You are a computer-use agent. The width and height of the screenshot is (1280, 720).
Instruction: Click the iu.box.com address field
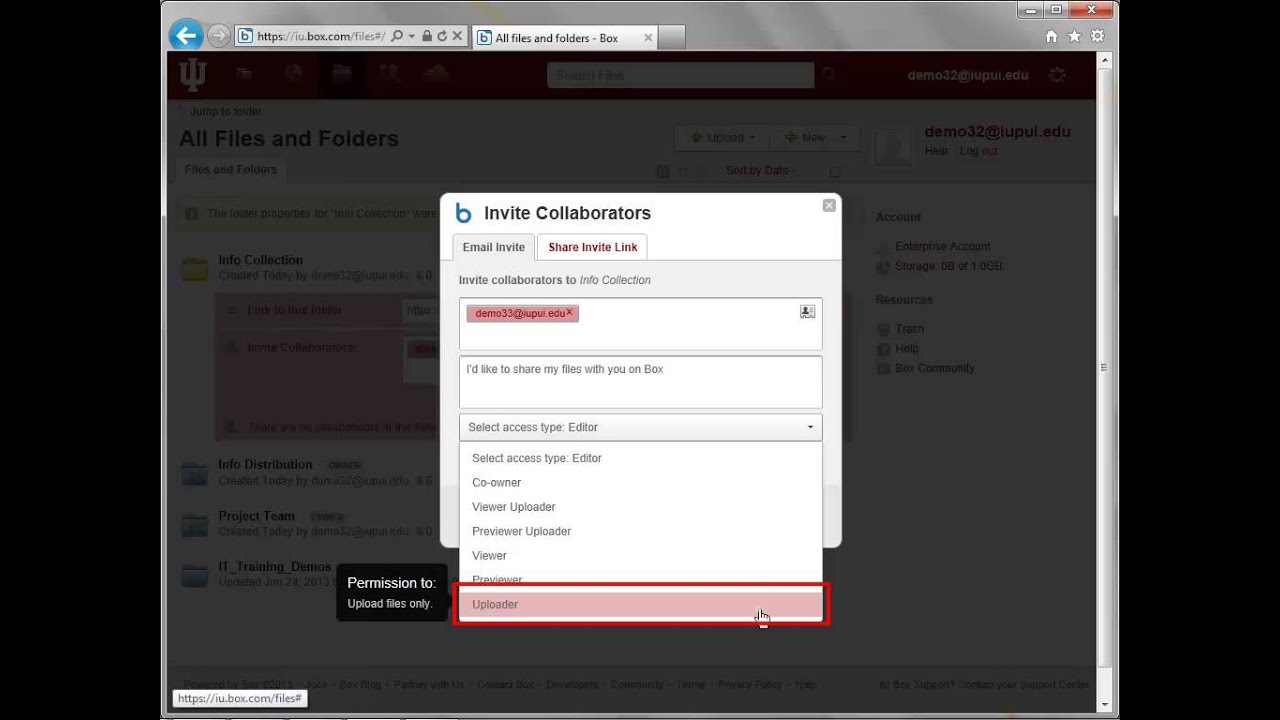coord(320,36)
